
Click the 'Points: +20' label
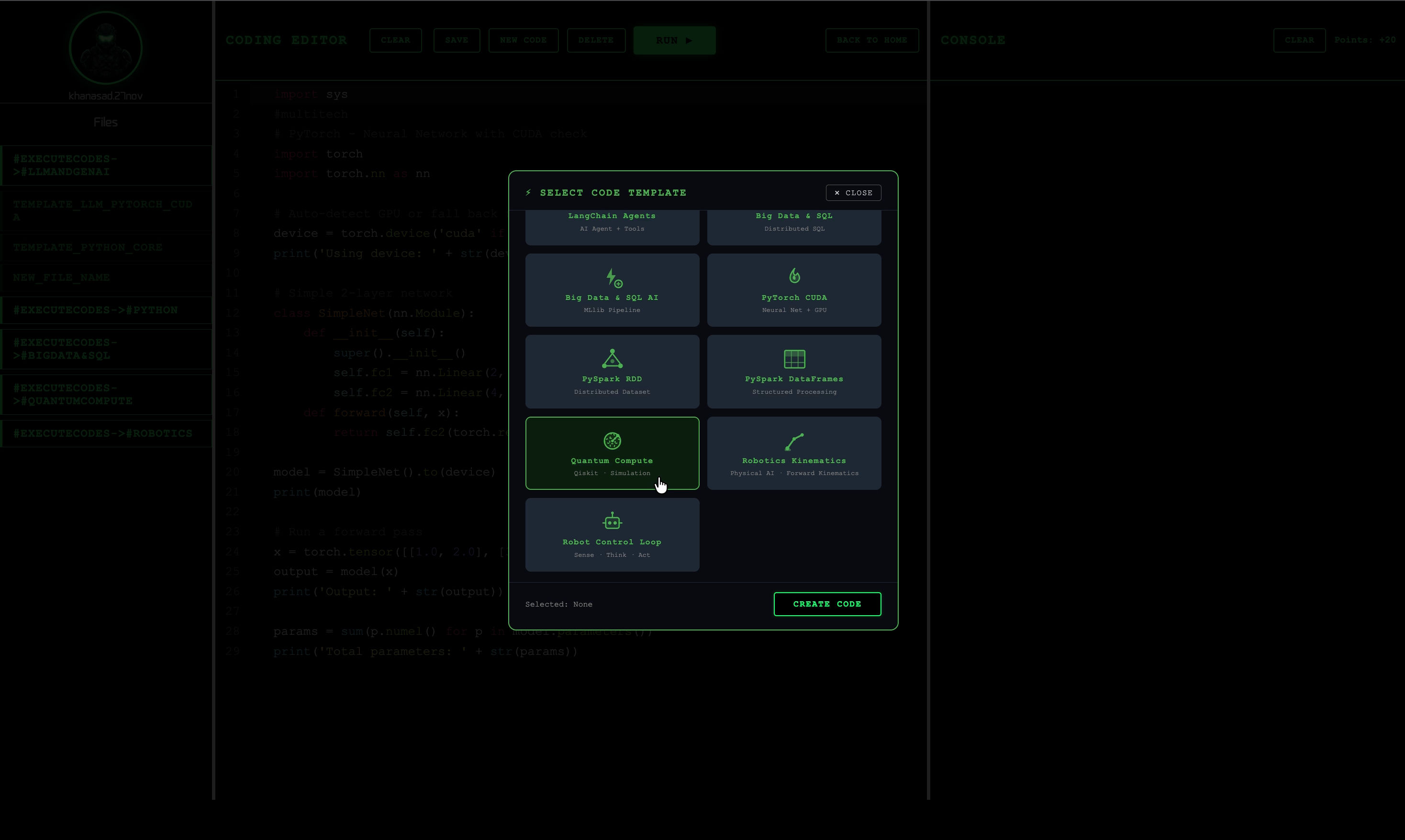pyautogui.click(x=1365, y=40)
